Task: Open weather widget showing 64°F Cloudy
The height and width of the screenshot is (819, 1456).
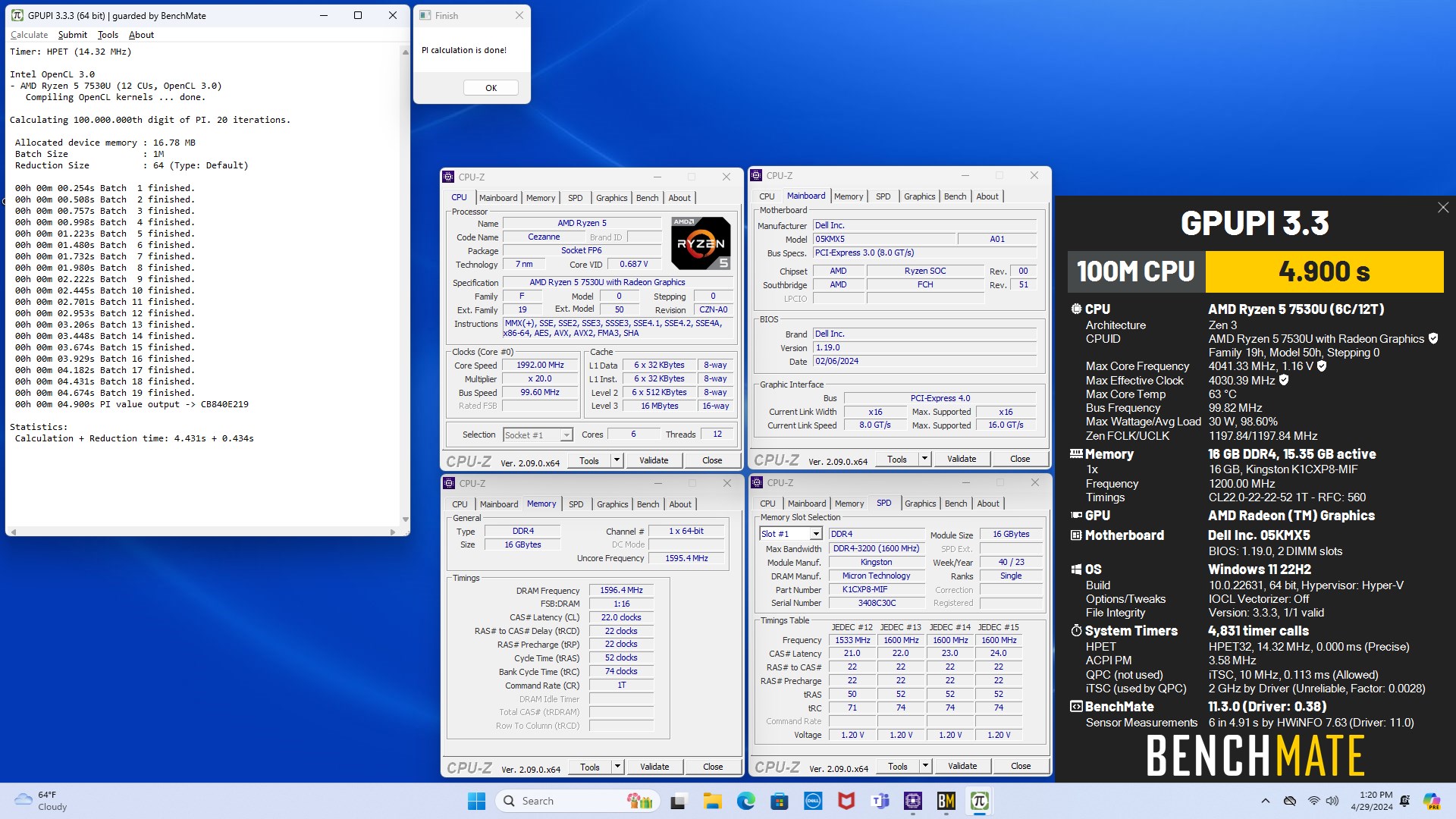Action: tap(41, 801)
